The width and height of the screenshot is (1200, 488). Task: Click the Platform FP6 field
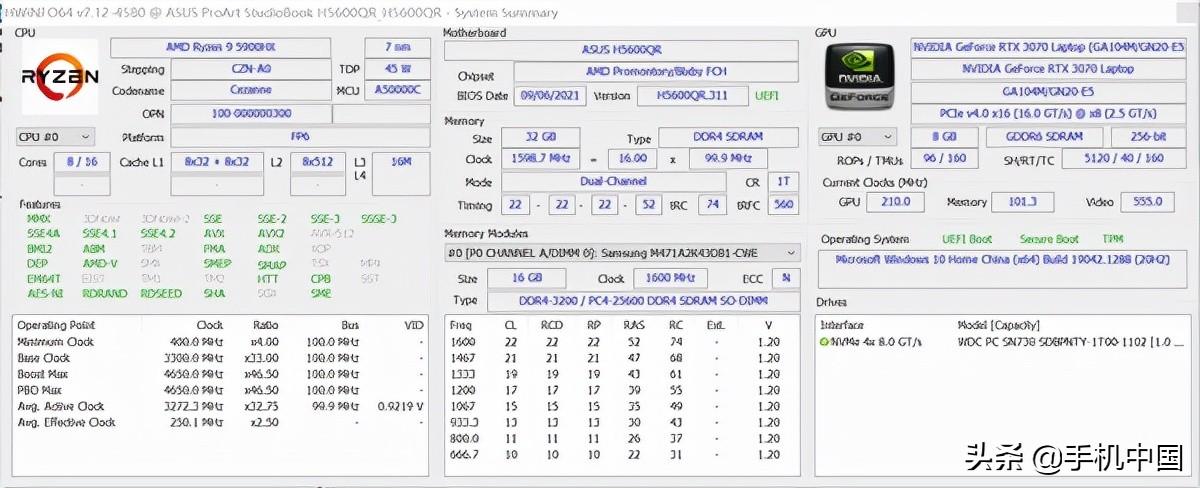point(300,137)
